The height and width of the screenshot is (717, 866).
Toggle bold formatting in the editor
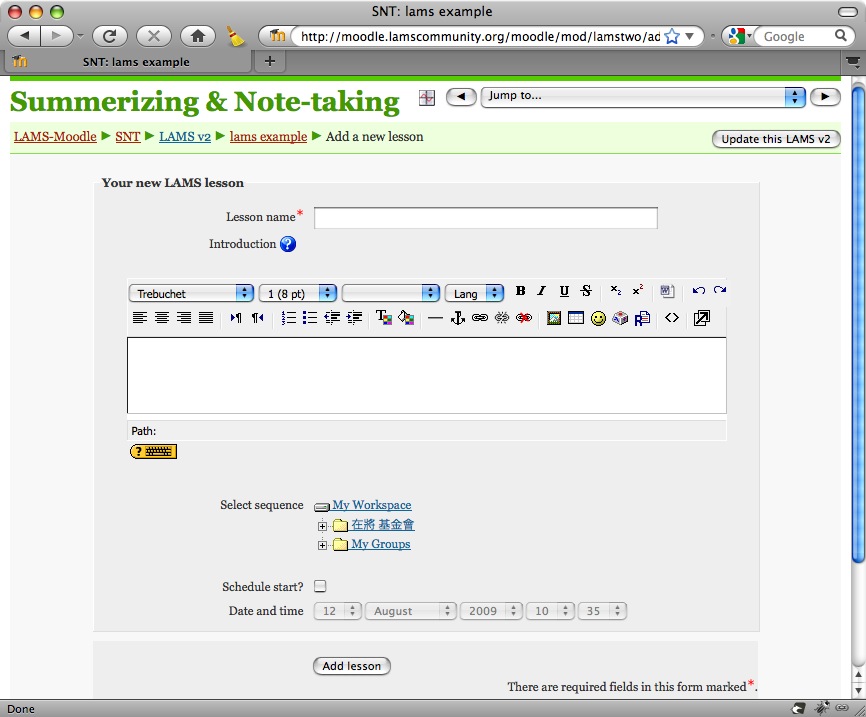[520, 292]
